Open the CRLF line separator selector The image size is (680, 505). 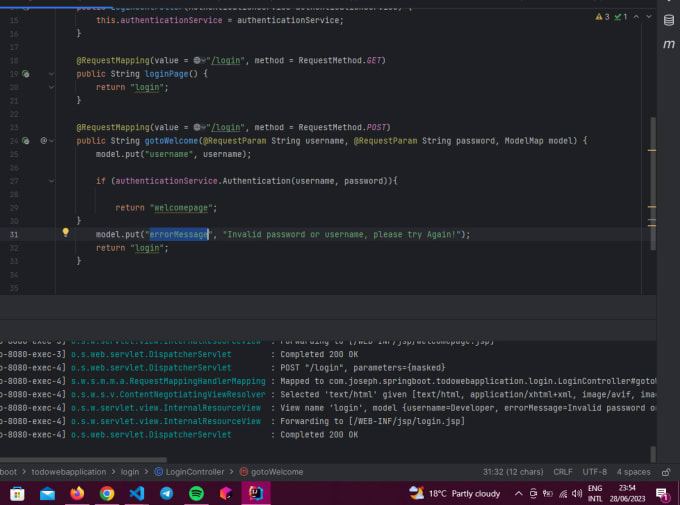(562, 472)
